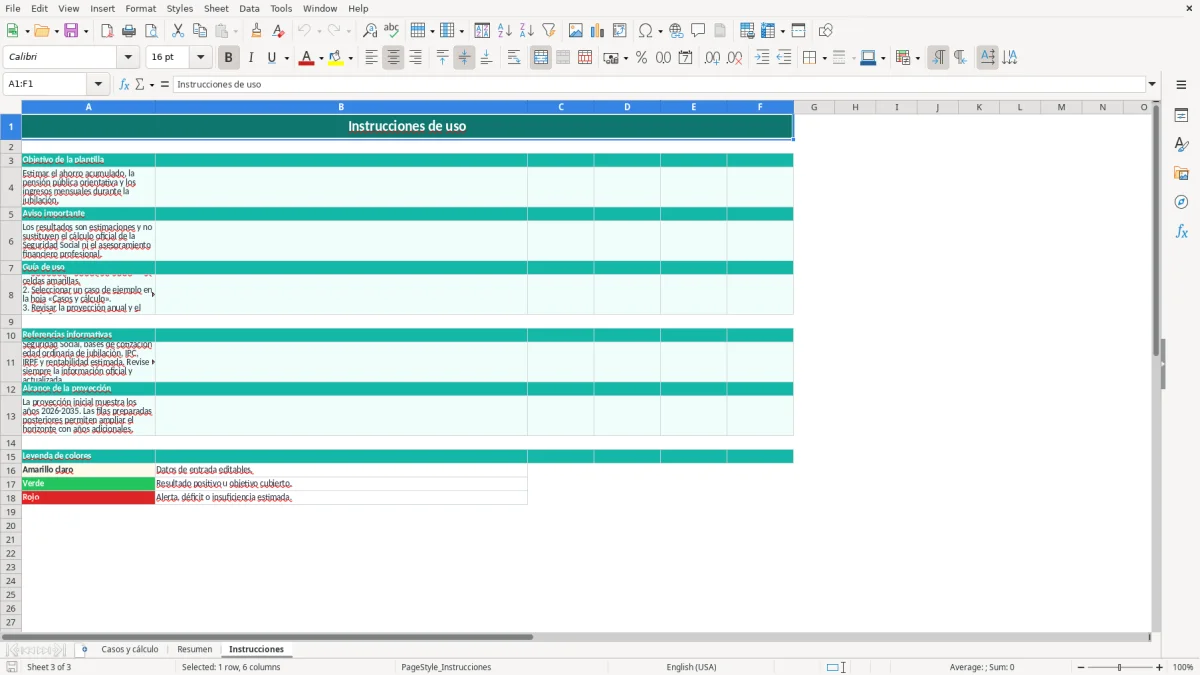Insert an image

coord(576,31)
